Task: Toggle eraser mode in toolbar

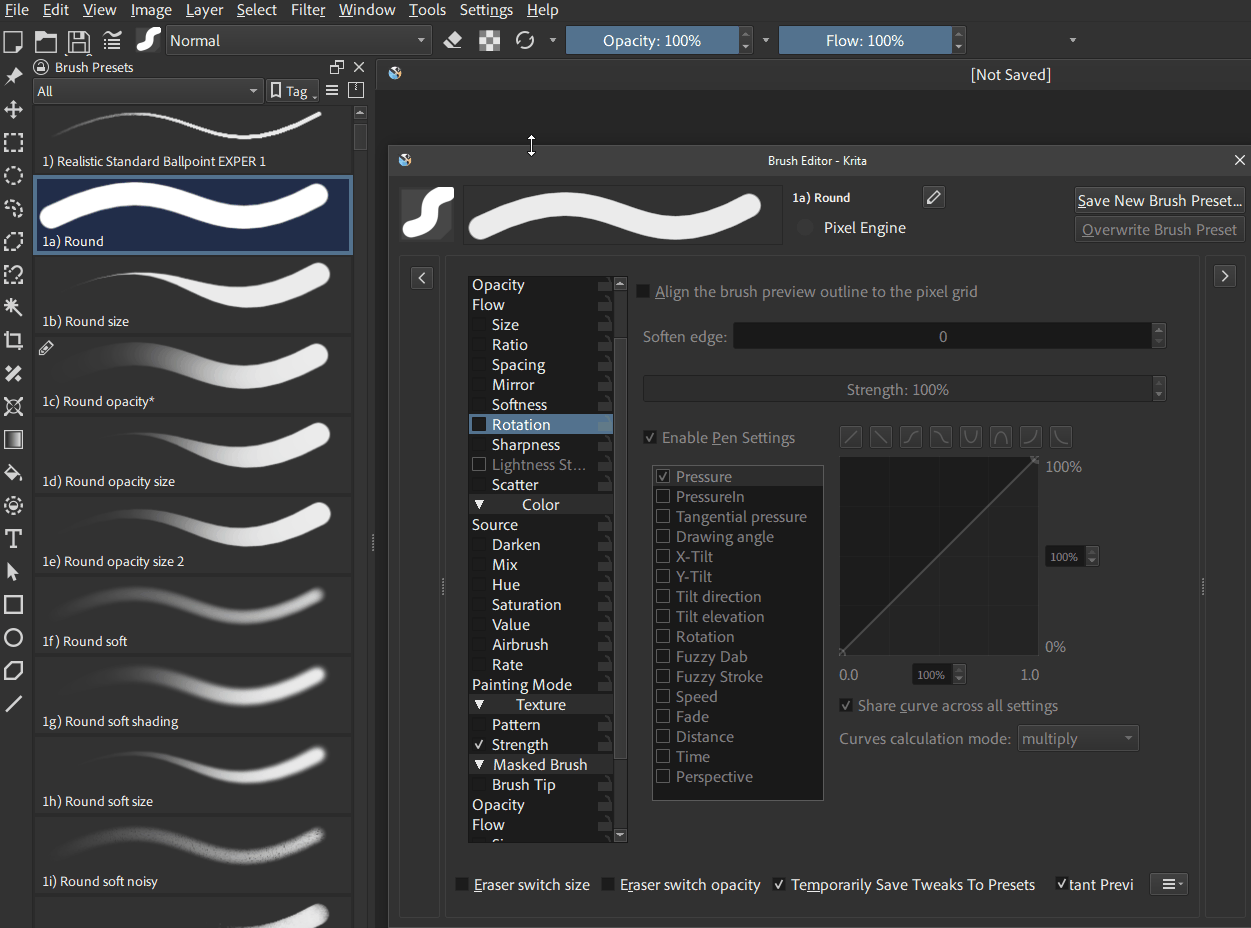Action: click(453, 41)
